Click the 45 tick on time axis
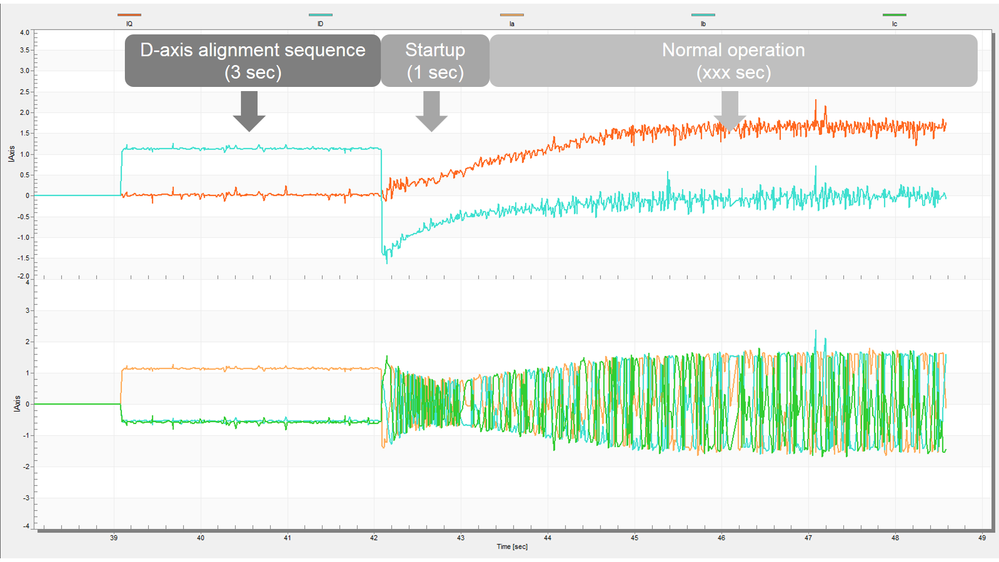This screenshot has height=562, width=999. (x=635, y=538)
